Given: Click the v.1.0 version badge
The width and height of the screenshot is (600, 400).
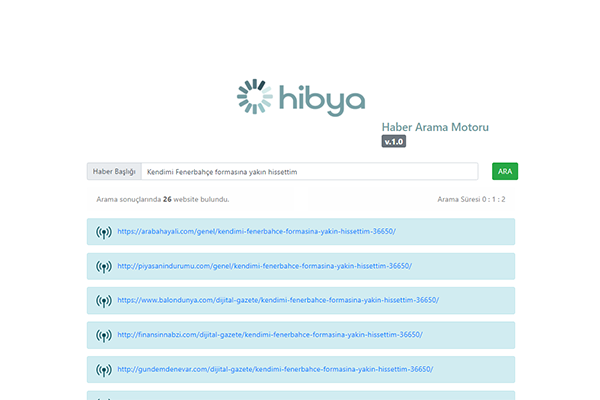Looking at the screenshot, I should tap(393, 142).
